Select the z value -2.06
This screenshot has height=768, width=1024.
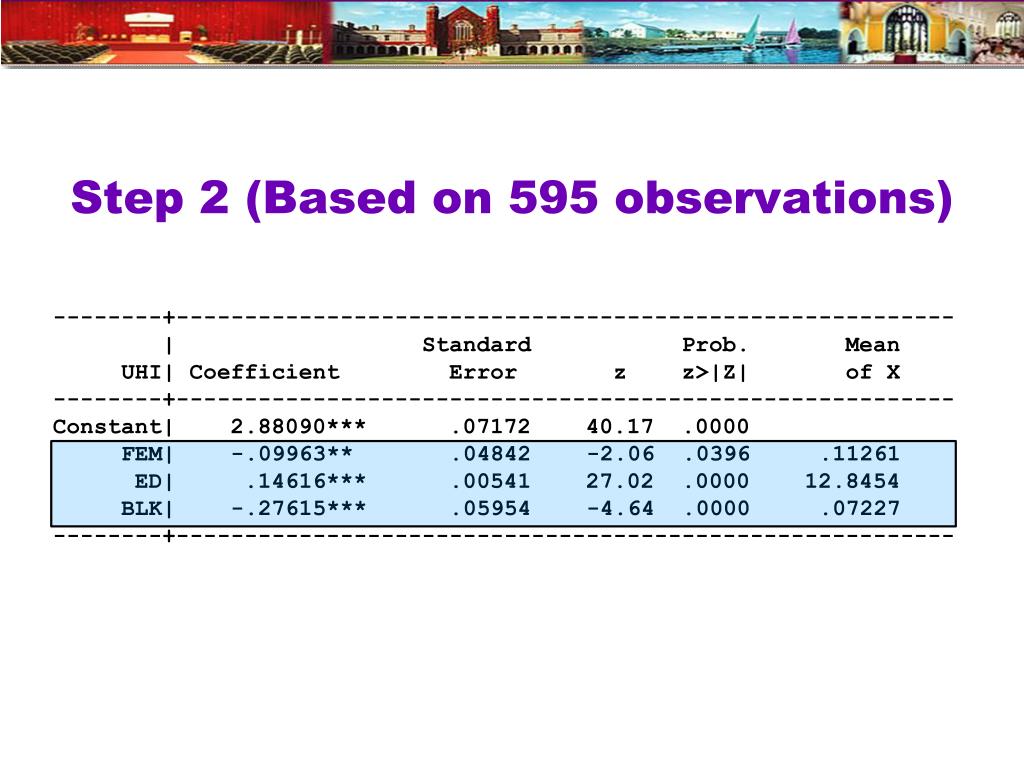pos(620,454)
